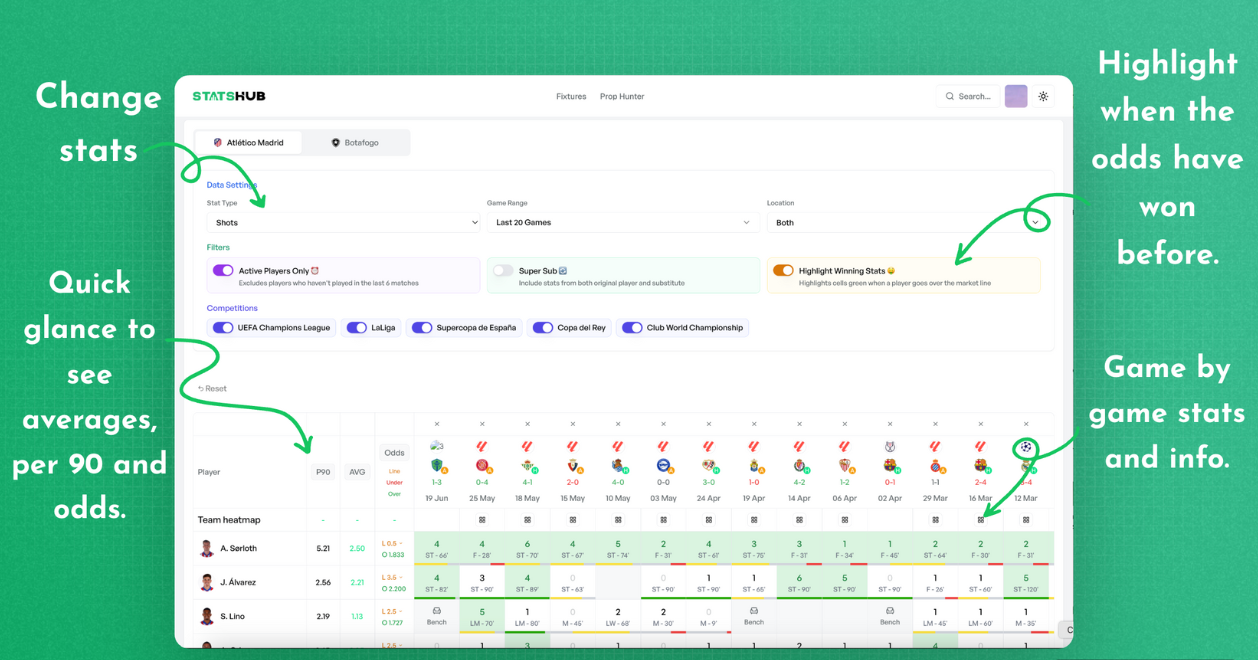Click the J. Álvarez player name
This screenshot has width=1258, height=660.
(238, 582)
